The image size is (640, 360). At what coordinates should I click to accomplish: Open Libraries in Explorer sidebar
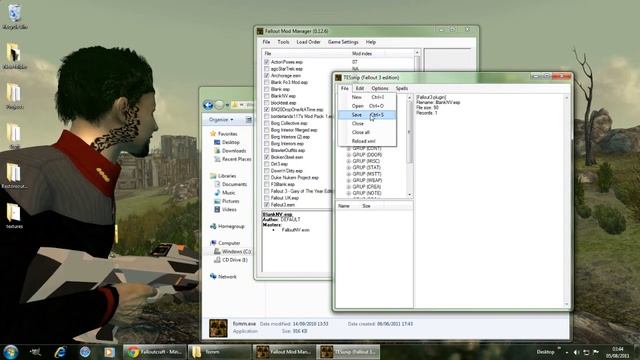(223, 176)
